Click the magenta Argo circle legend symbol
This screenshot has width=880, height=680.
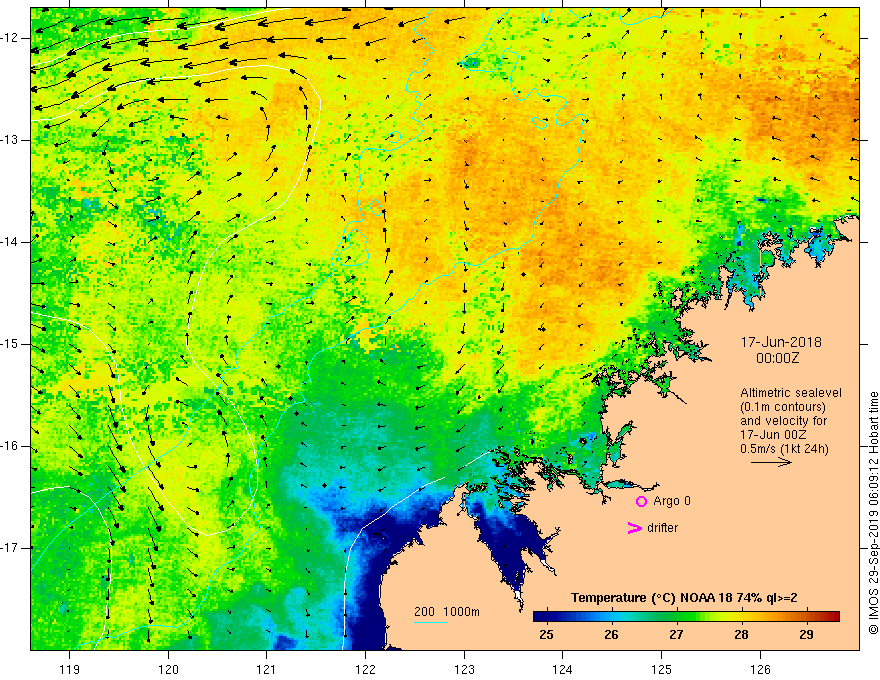tap(641, 501)
